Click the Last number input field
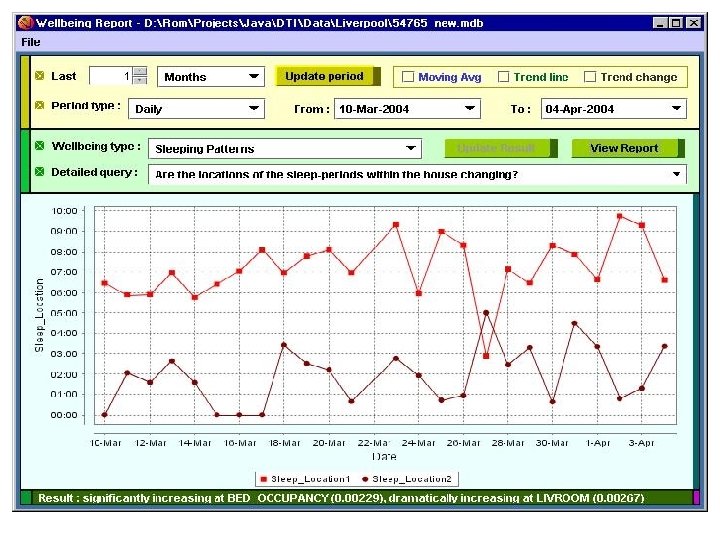The height and width of the screenshot is (540, 720). [111, 76]
